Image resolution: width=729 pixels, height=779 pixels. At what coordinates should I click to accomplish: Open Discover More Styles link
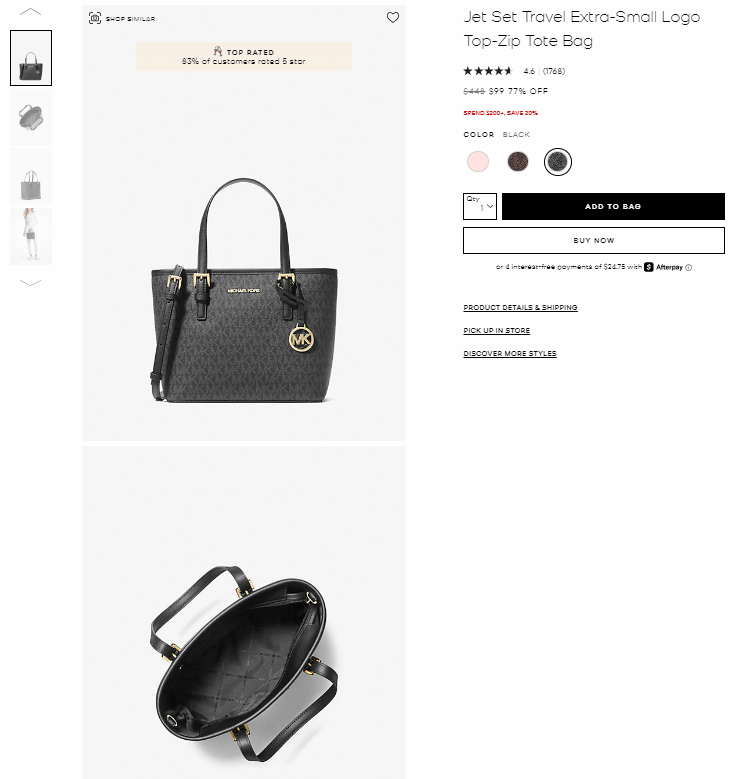coord(510,353)
